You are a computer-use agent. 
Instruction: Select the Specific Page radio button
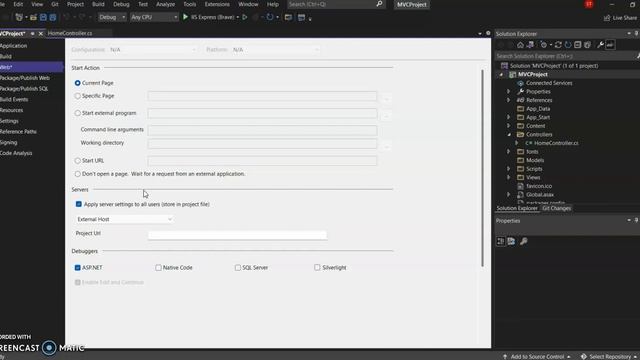[78, 96]
